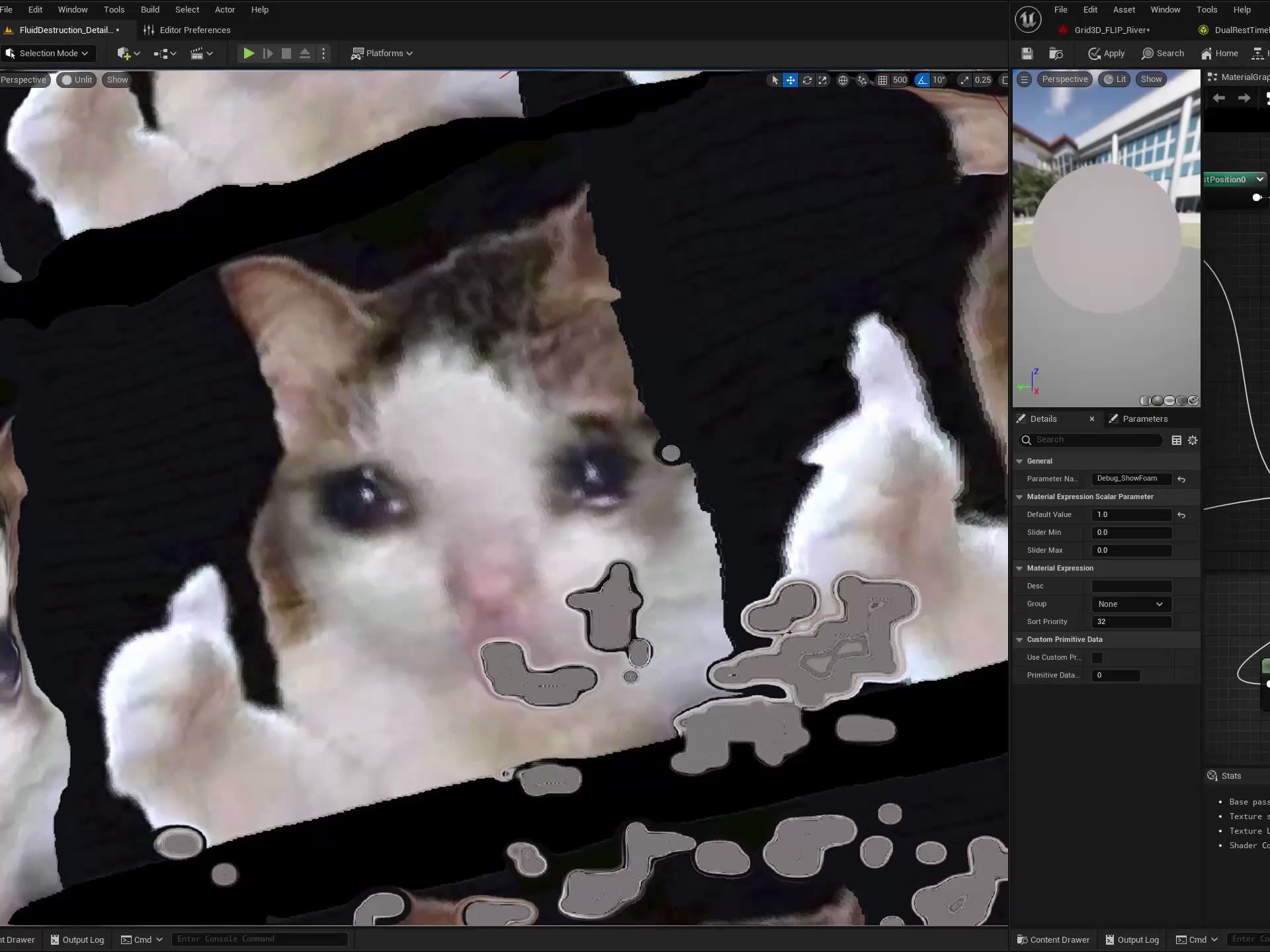Click Home in the material editor toolbar

click(x=1219, y=54)
